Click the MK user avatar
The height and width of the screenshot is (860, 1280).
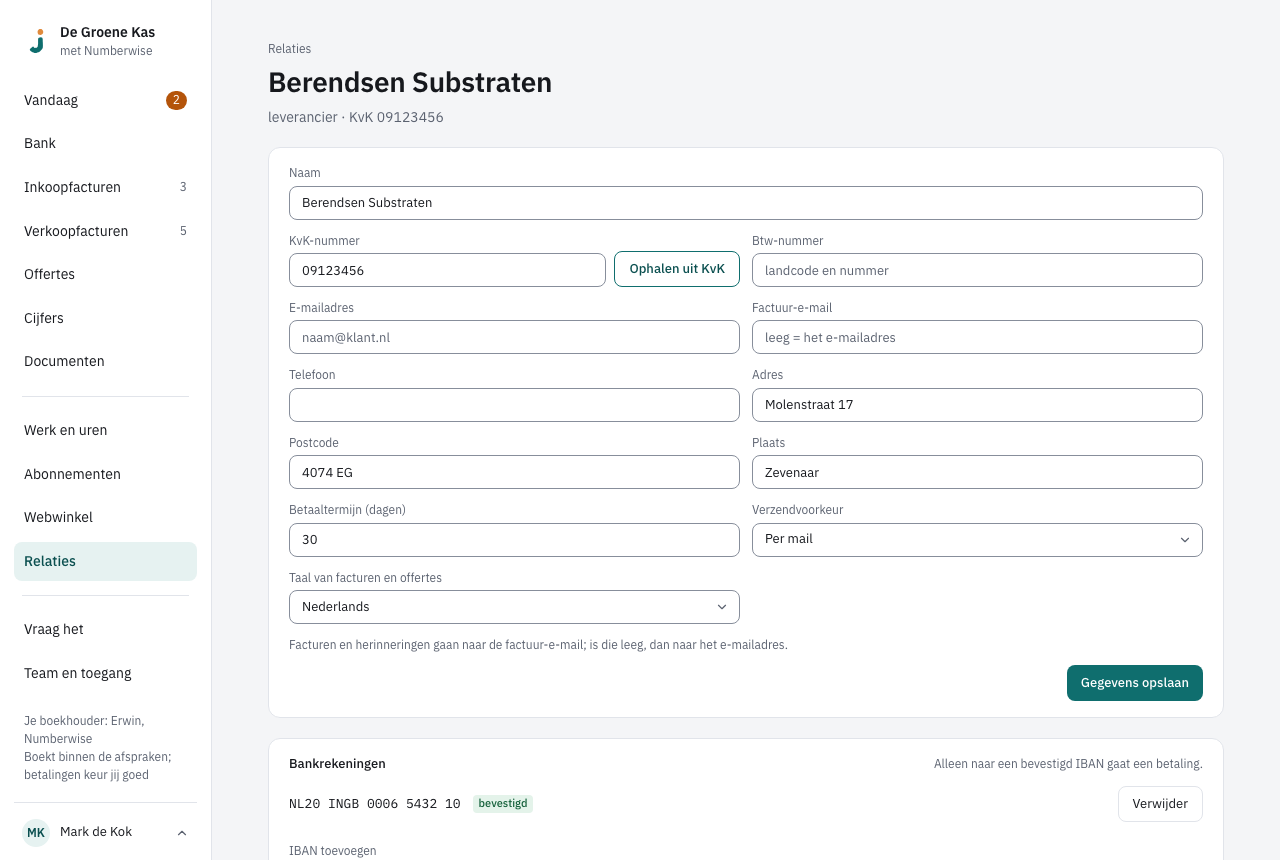coord(36,832)
